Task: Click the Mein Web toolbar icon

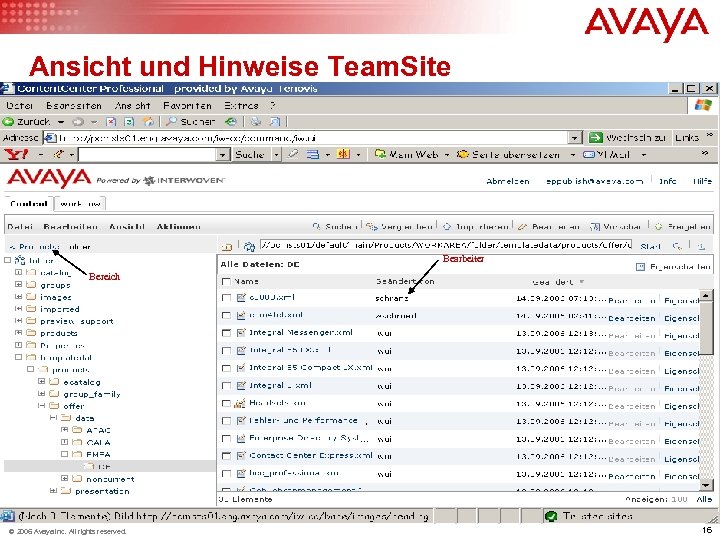Action: point(380,154)
